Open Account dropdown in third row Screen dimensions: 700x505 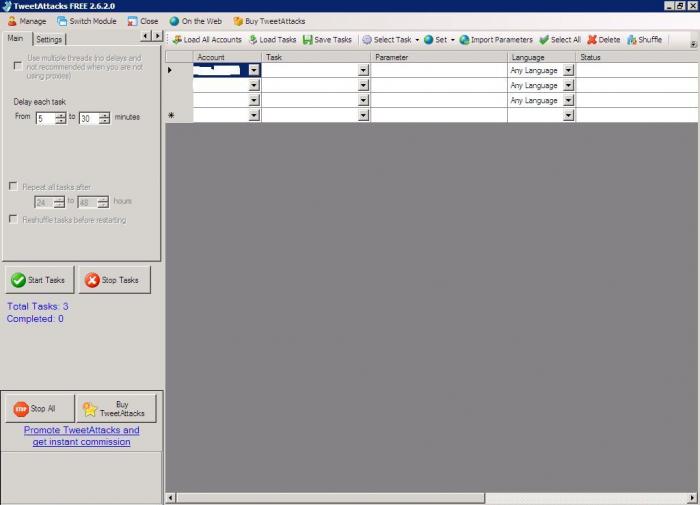[x=254, y=100]
